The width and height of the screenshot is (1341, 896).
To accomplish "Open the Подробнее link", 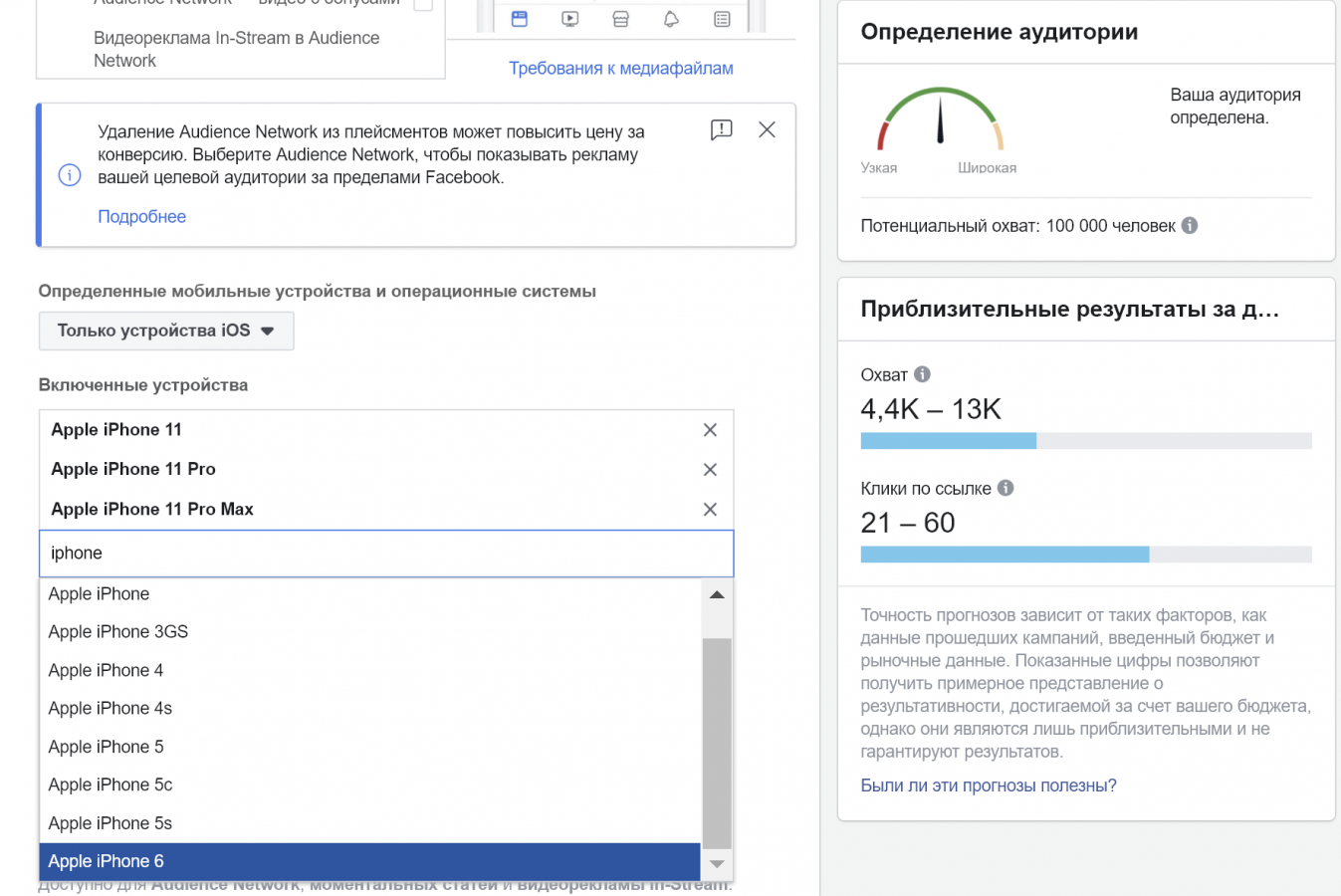I will (x=141, y=216).
